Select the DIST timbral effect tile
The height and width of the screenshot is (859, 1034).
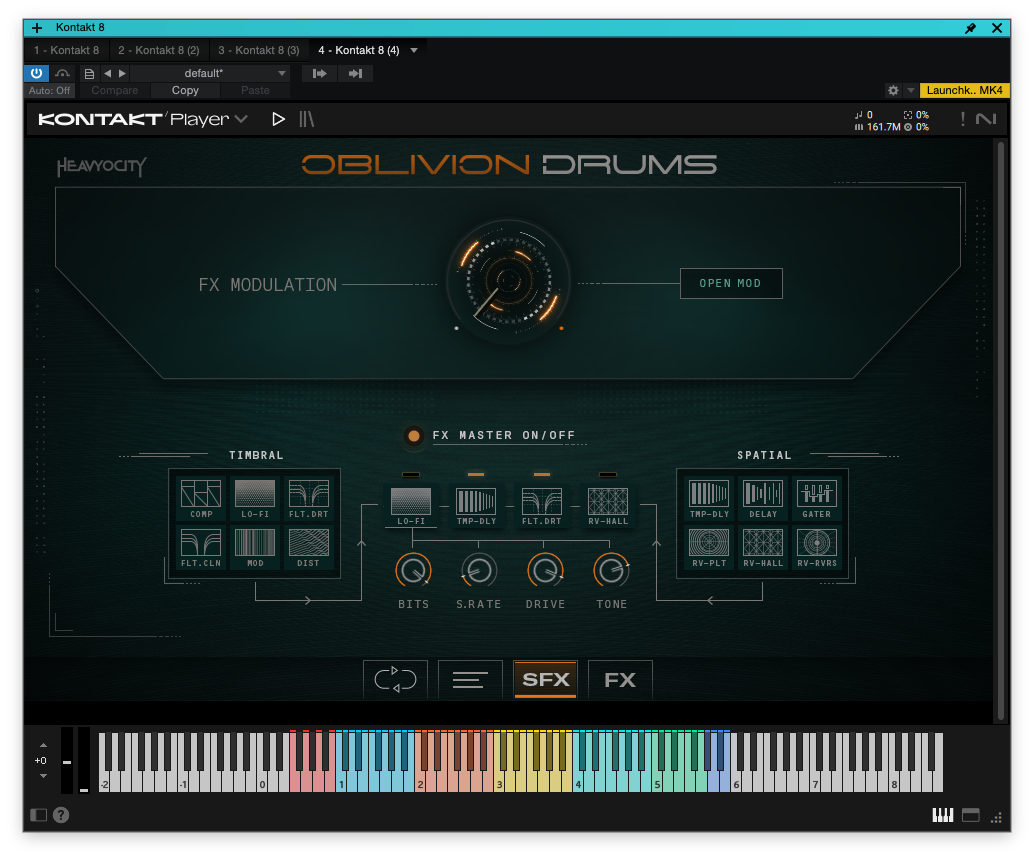pos(309,548)
